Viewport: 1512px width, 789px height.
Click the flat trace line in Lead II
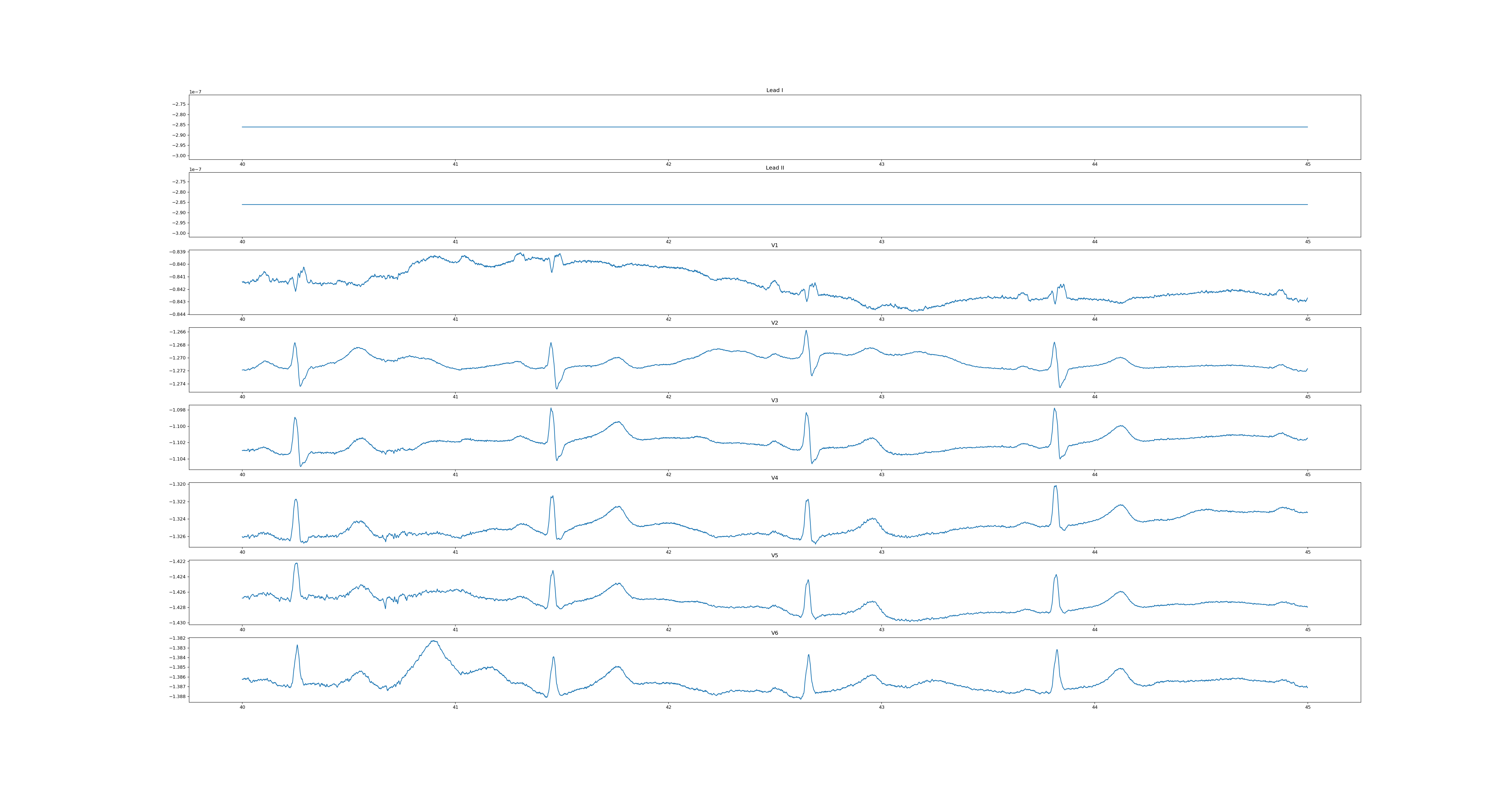pyautogui.click(x=775, y=204)
